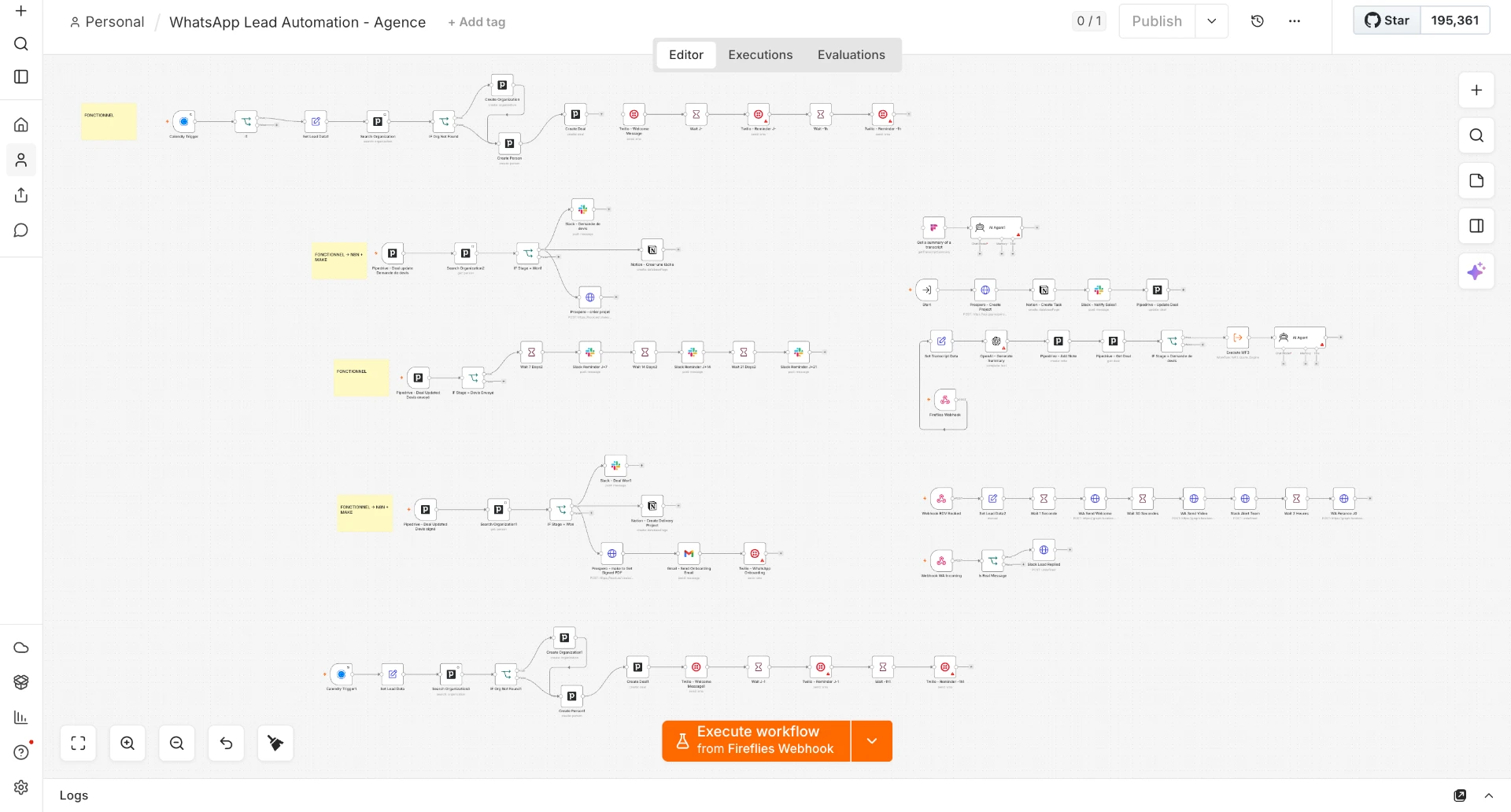
Task: Select the Gmail Send Onboarding Email node
Action: [689, 554]
